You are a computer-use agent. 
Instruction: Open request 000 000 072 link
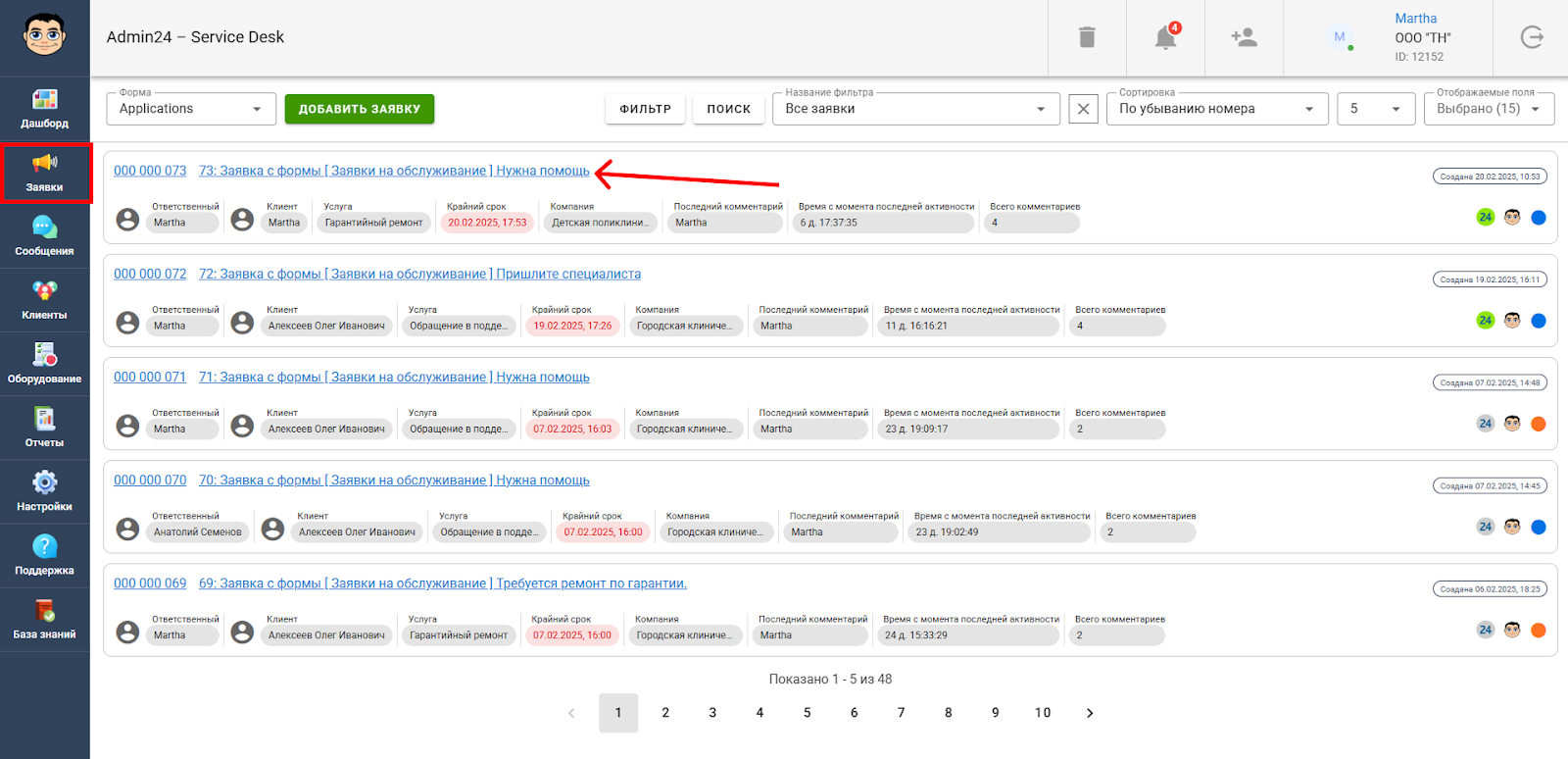point(150,274)
